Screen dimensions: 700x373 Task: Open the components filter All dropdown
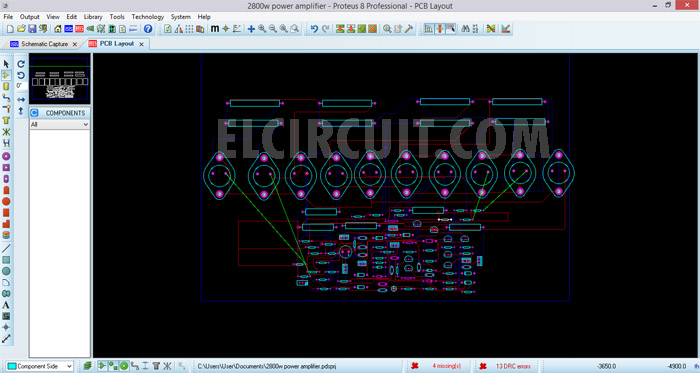coord(60,124)
